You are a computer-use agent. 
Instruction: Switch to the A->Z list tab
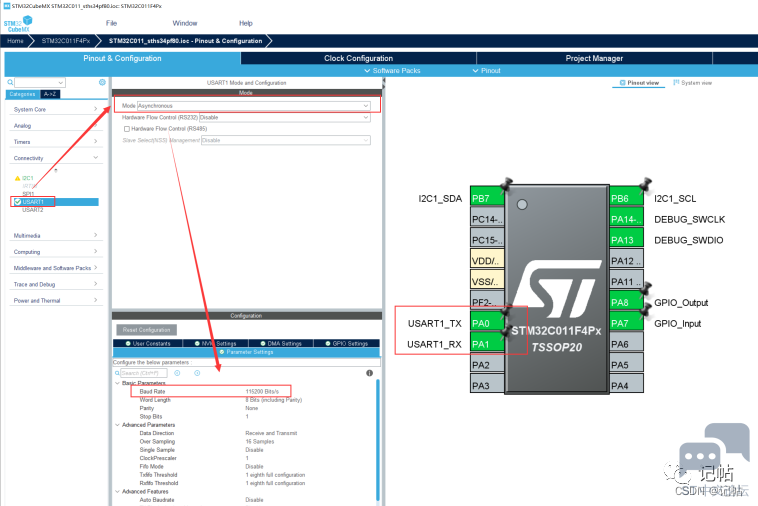tap(50, 94)
